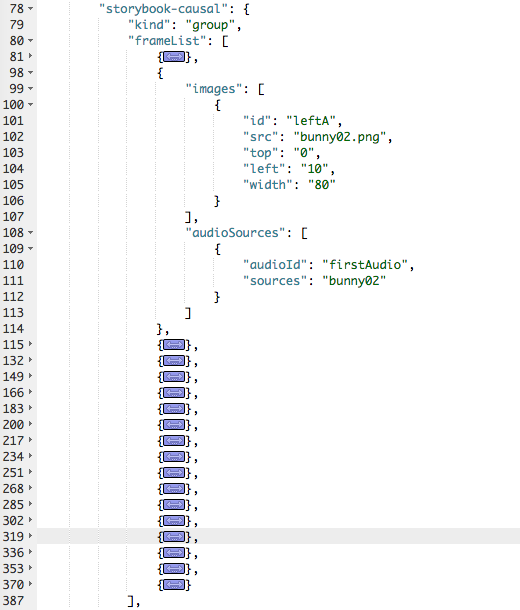
Task: Click the "kind" key on line 79
Action: tap(149, 25)
